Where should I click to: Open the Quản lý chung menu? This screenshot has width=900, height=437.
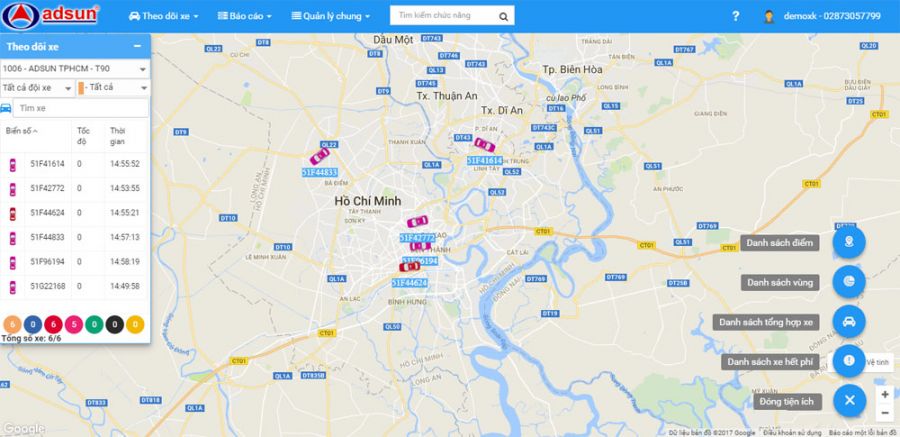(x=331, y=16)
